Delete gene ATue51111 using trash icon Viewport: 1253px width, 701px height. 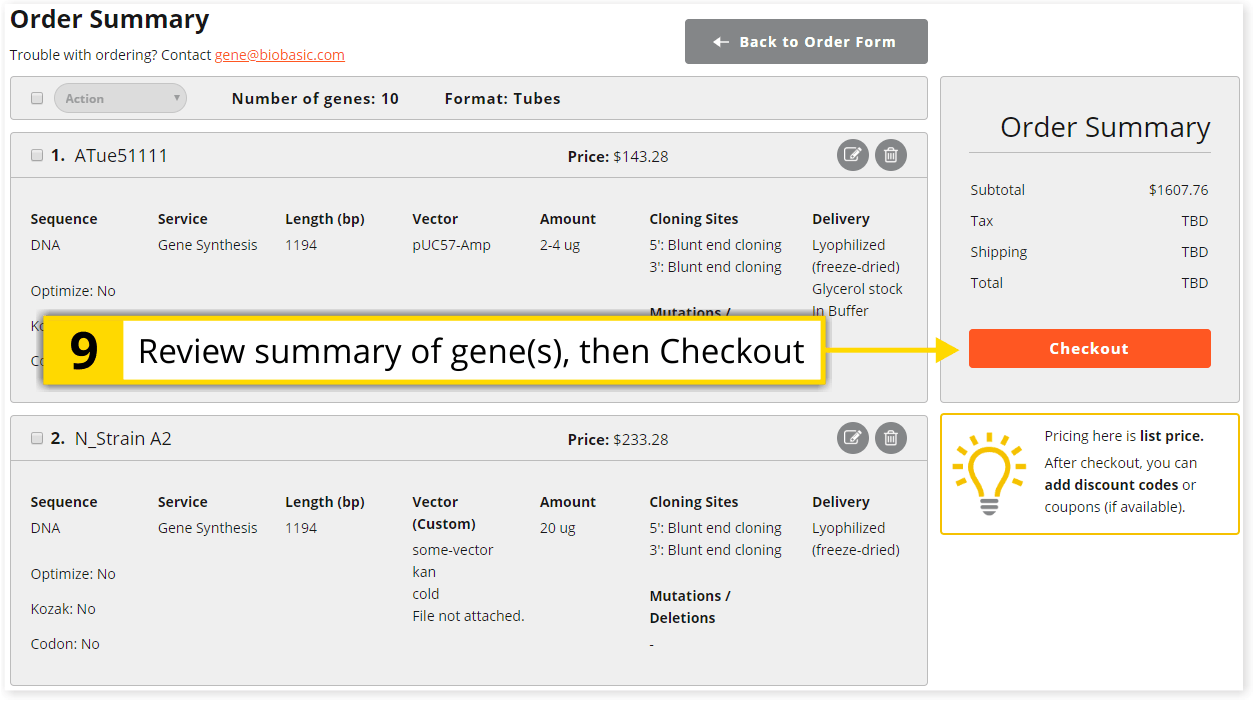[x=890, y=155]
